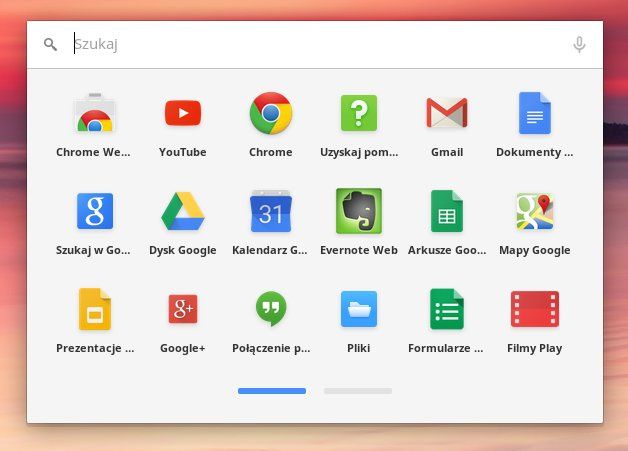The width and height of the screenshot is (628, 451).
Task: Open the Kalendarz Google icon
Action: point(271,211)
